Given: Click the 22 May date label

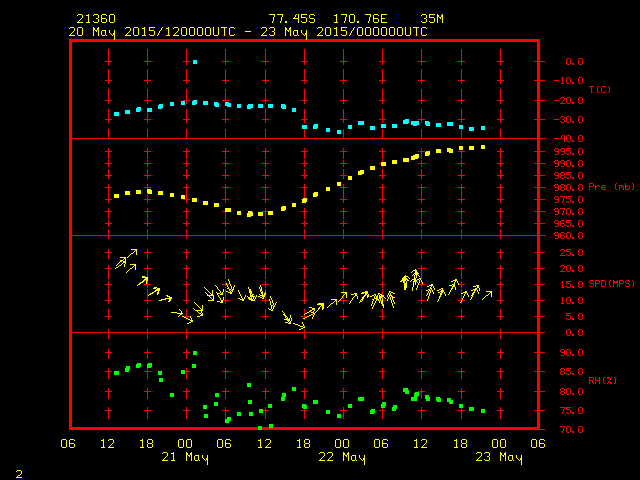Looking at the screenshot, I should tap(342, 457).
